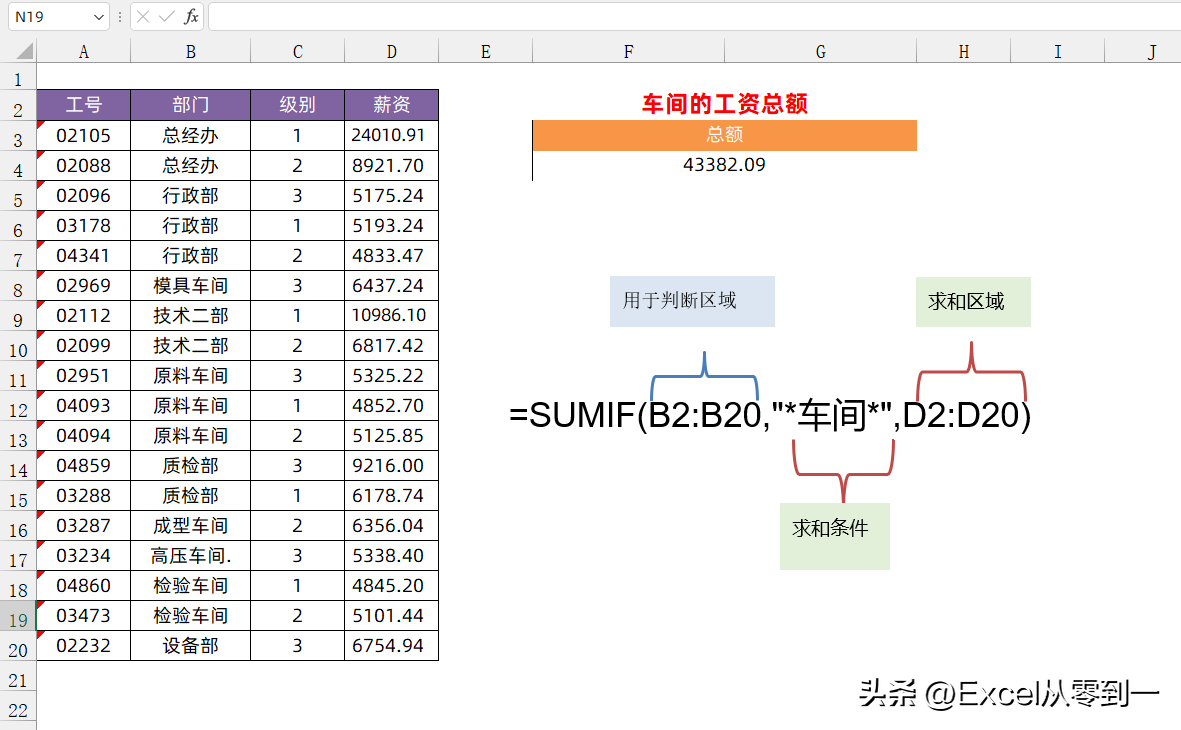
Task: Select column D header
Action: click(391, 52)
